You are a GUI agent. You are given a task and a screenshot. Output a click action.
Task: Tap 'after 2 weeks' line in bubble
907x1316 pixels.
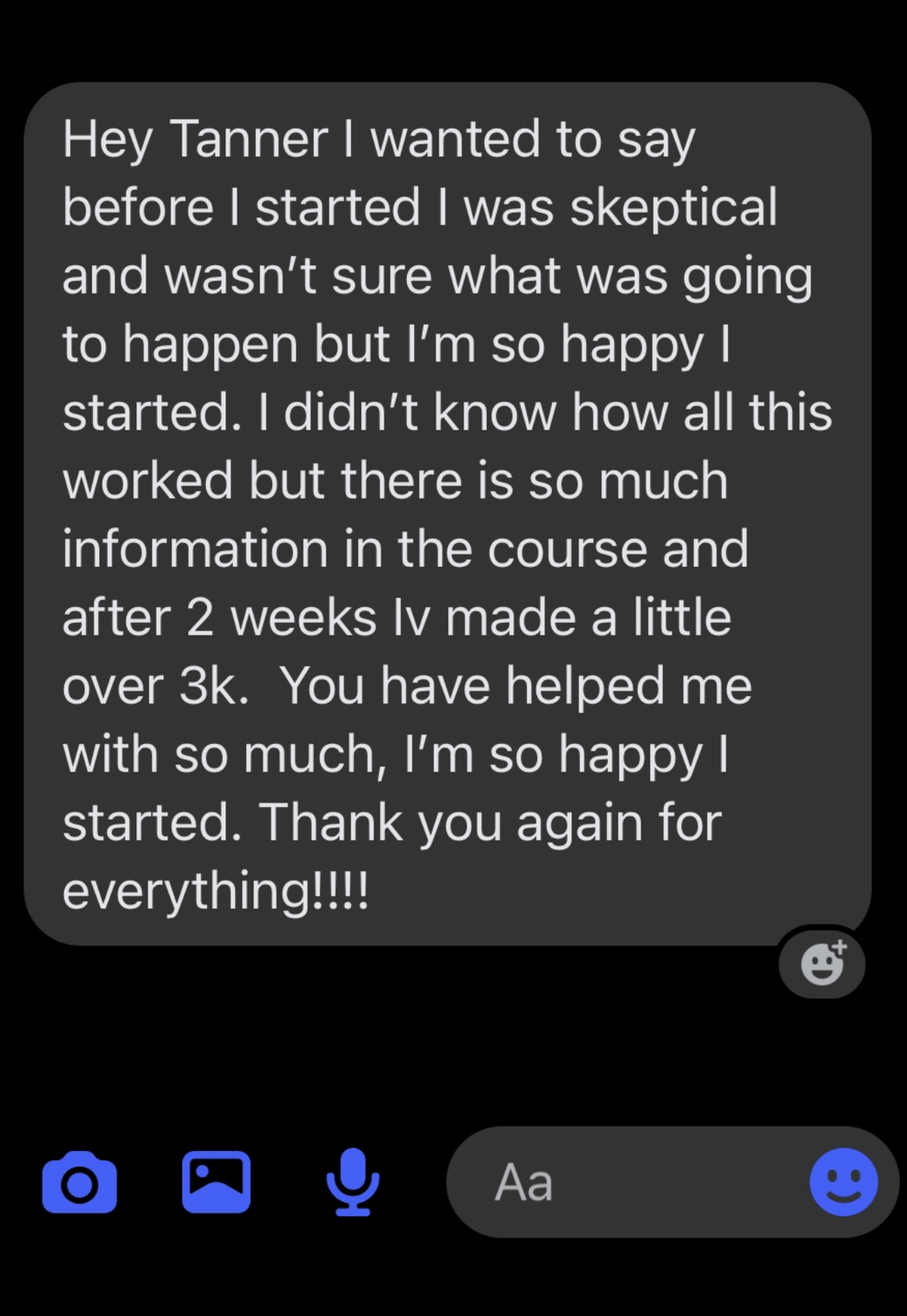click(x=219, y=617)
